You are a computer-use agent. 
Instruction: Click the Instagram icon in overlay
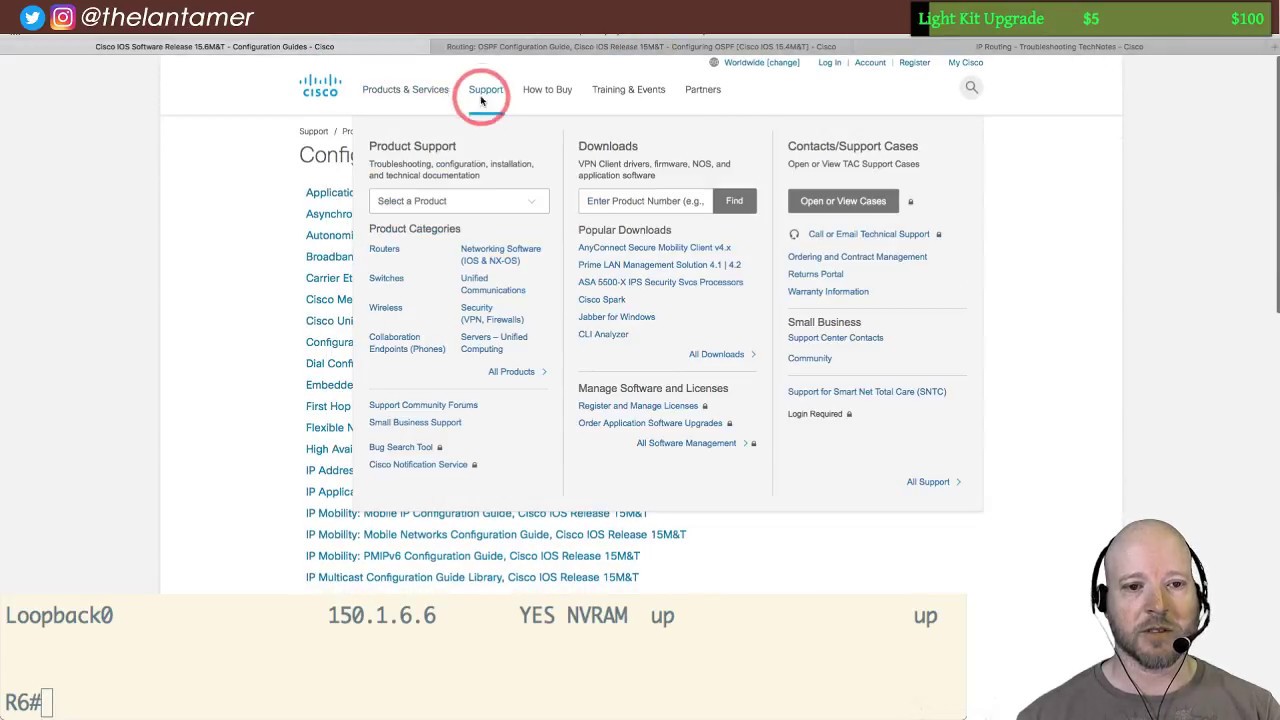point(62,17)
